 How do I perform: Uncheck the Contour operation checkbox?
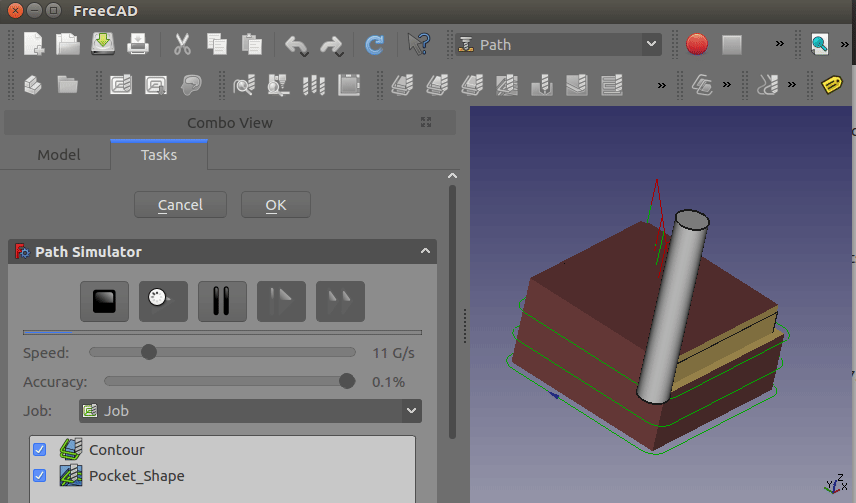click(x=40, y=449)
